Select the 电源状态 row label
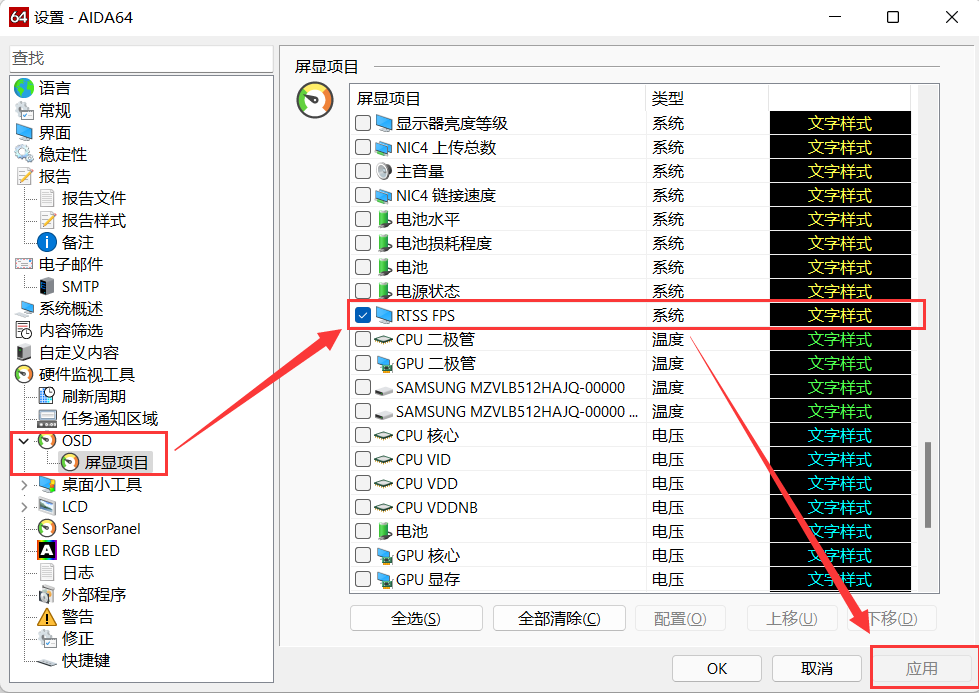 pos(428,291)
